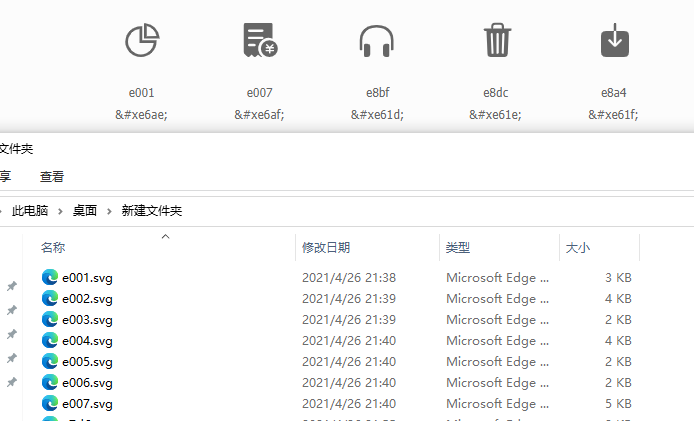Select the &#xe61e; code text
Image resolution: width=694 pixels, height=421 pixels.
[x=495, y=115]
